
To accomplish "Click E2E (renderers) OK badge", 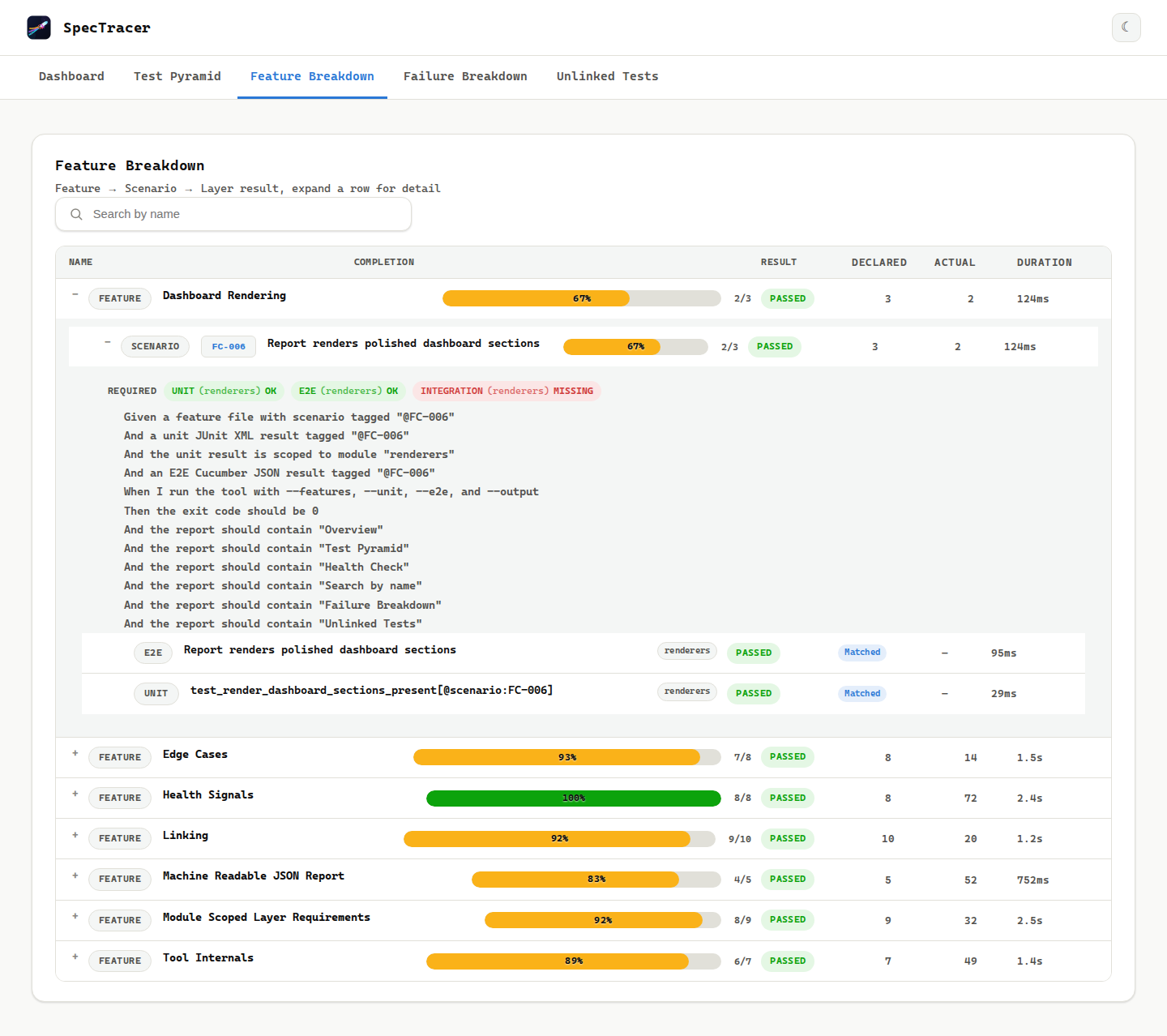I will [348, 391].
